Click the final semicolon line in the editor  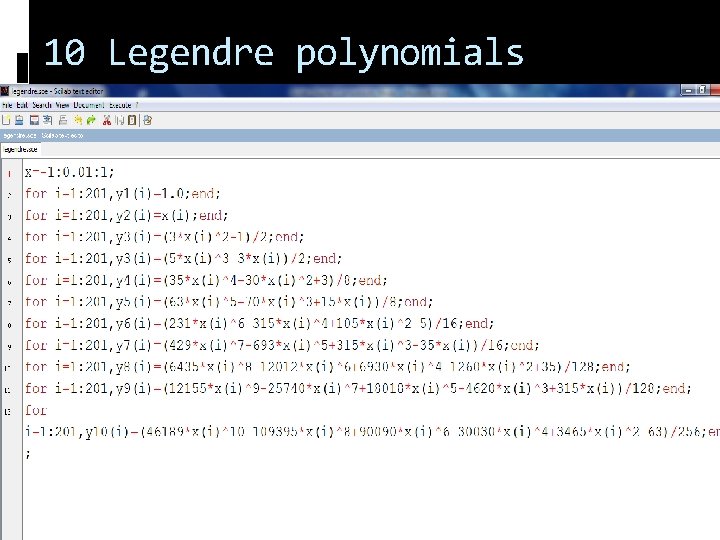pos(28,454)
